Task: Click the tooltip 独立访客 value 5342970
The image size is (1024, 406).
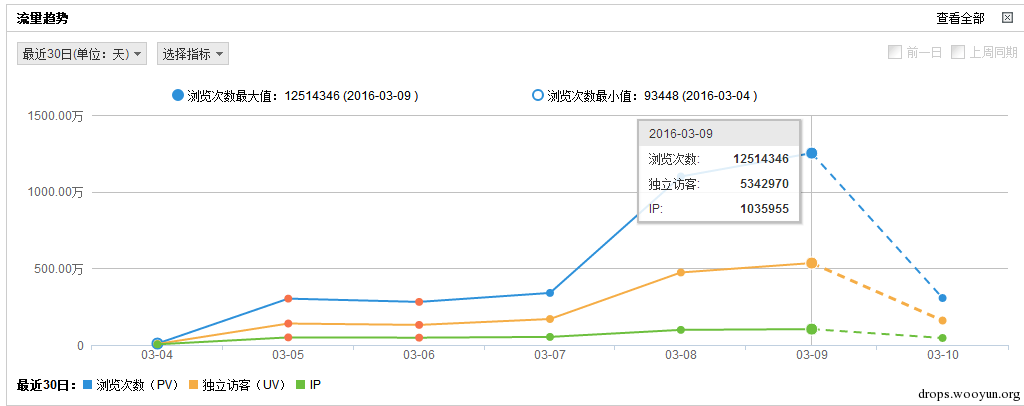Action: (764, 184)
